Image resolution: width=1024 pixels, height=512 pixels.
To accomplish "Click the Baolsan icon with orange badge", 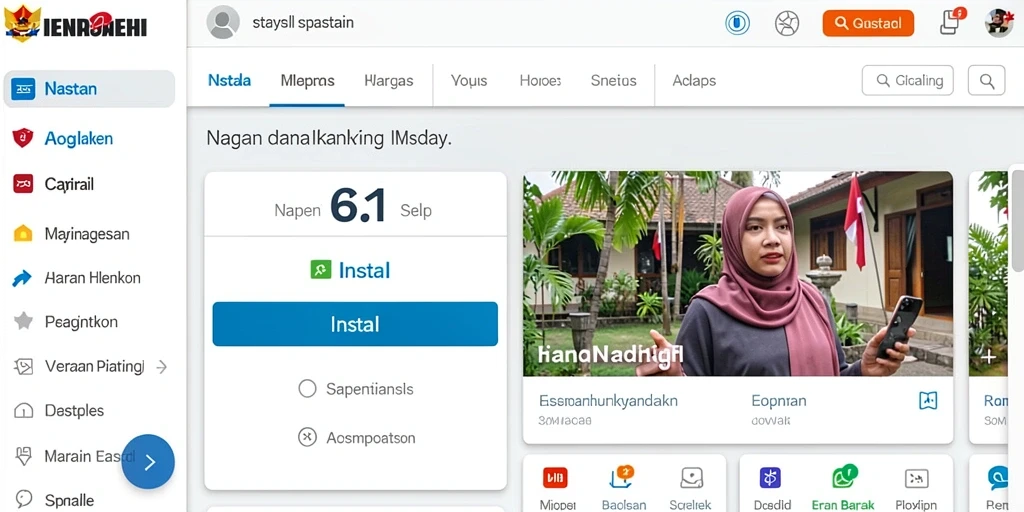I will pos(622,477).
